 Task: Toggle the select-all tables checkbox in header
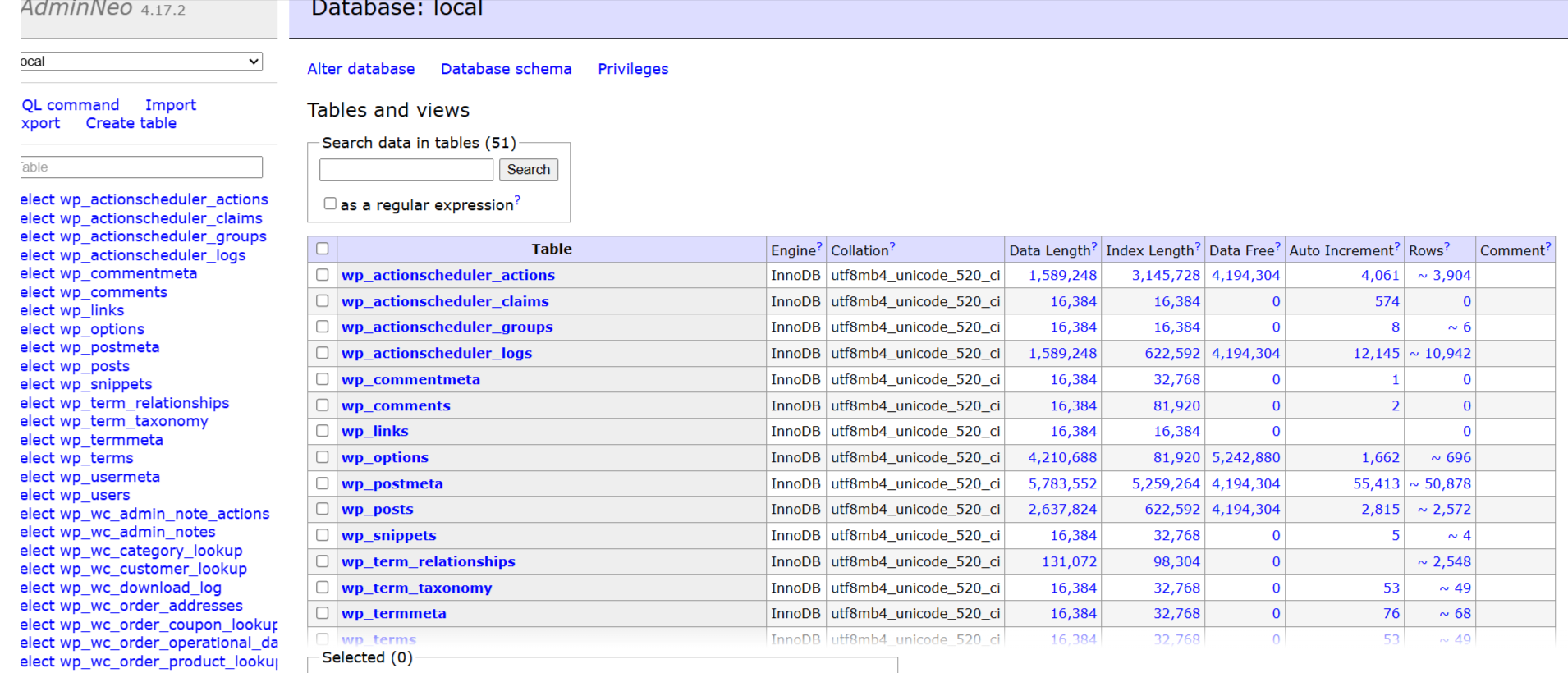[323, 249]
